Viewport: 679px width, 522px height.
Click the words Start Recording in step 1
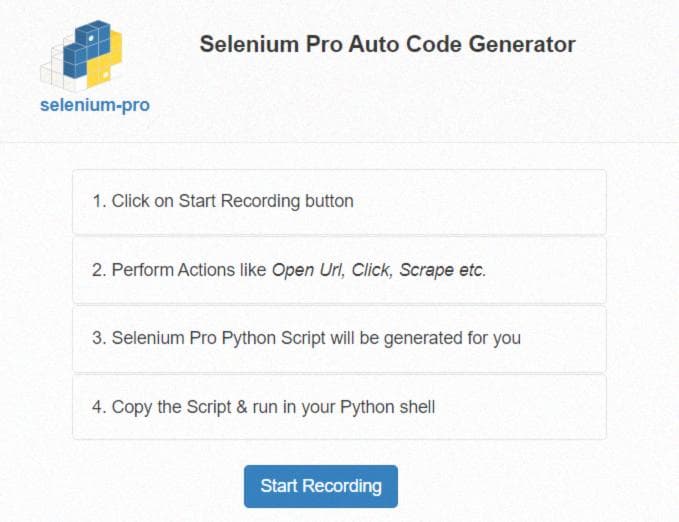(239, 201)
